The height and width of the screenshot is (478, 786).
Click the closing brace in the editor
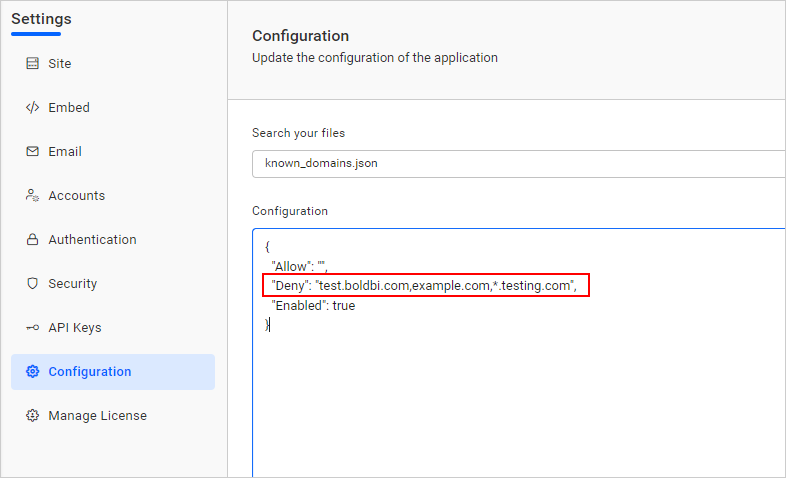coord(267,325)
